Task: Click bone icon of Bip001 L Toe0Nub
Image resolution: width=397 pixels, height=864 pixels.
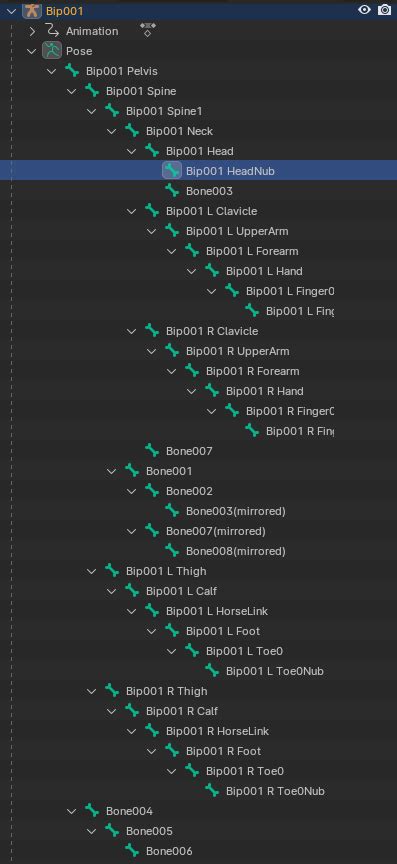Action: tap(212, 670)
